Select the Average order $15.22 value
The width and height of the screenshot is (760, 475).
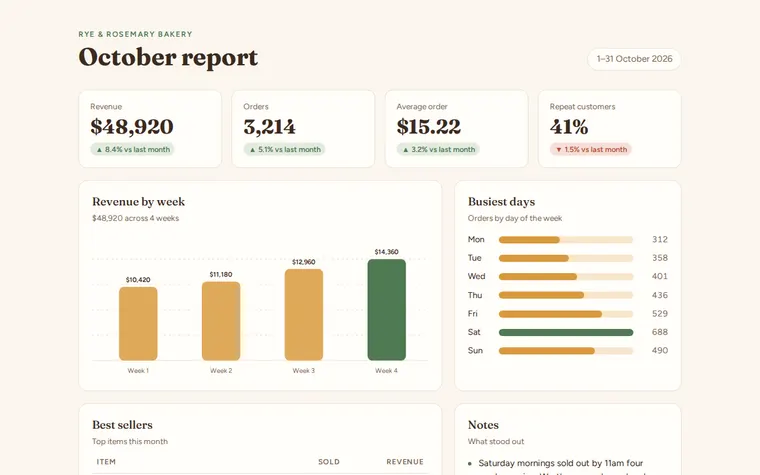428,127
